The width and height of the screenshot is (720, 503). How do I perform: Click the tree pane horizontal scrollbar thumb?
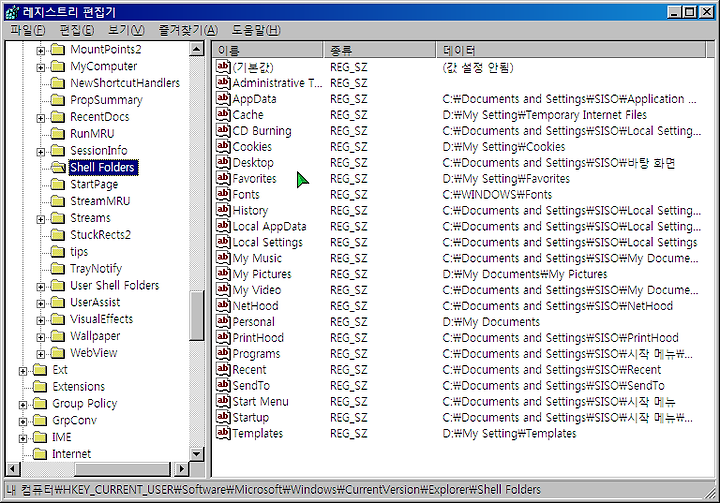(x=123, y=469)
